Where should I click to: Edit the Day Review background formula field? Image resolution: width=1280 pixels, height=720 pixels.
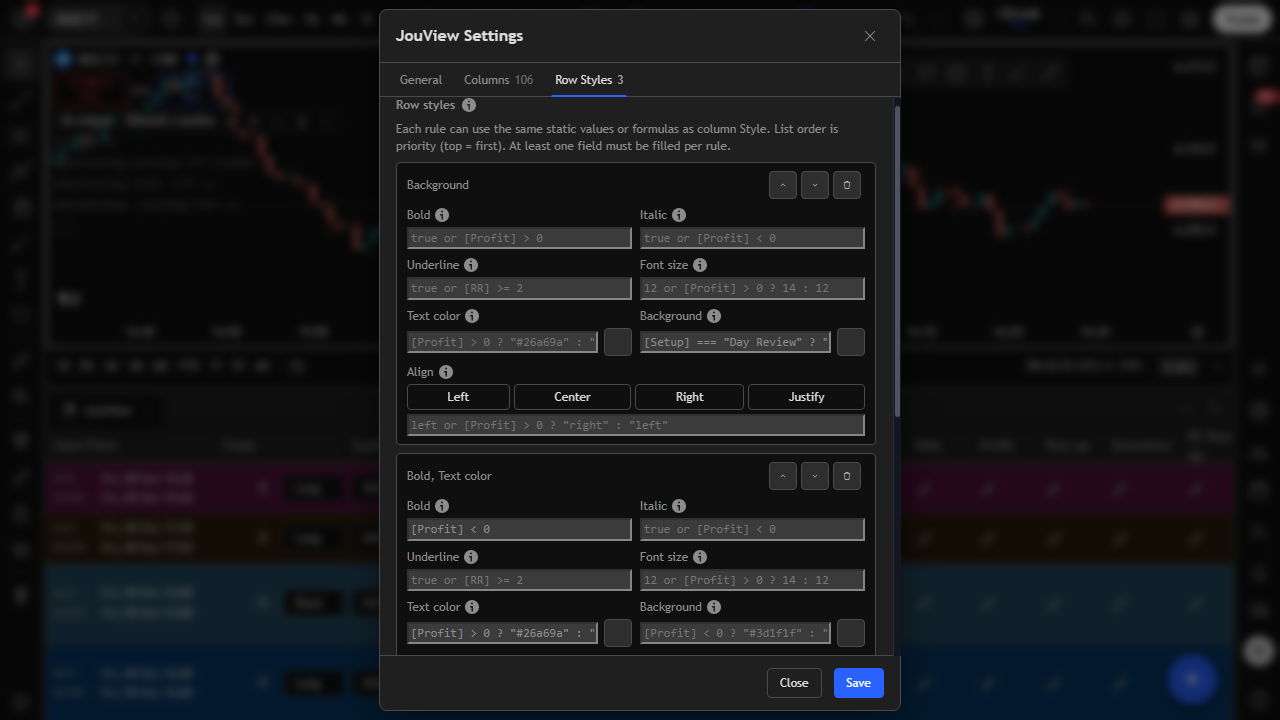point(735,342)
